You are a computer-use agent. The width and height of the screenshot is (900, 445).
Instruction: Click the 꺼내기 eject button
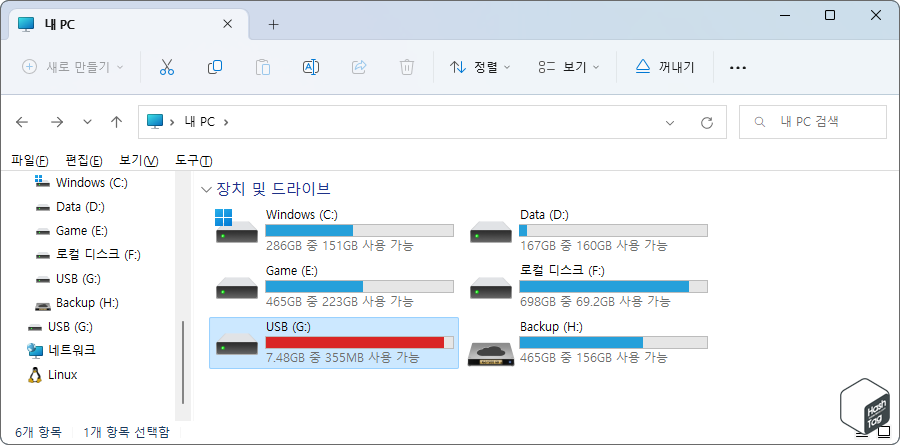tap(665, 67)
